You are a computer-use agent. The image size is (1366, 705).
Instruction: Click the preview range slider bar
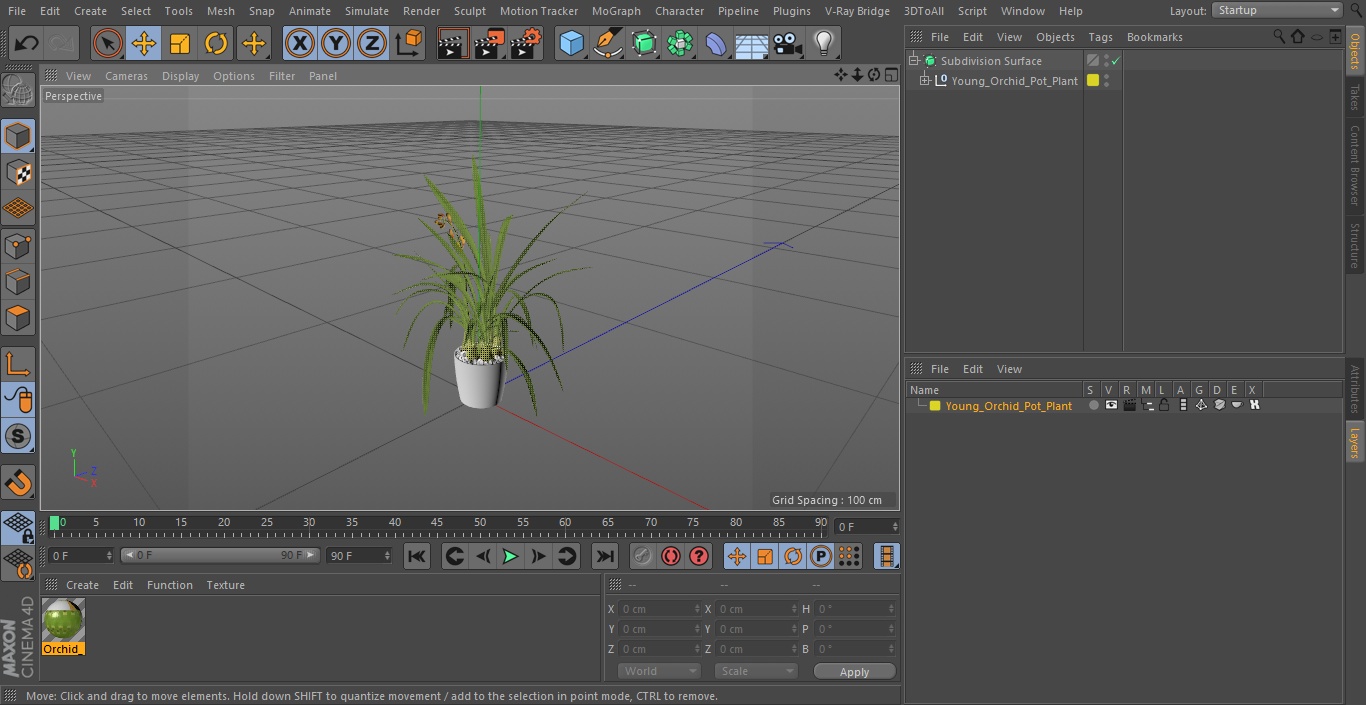click(x=220, y=555)
